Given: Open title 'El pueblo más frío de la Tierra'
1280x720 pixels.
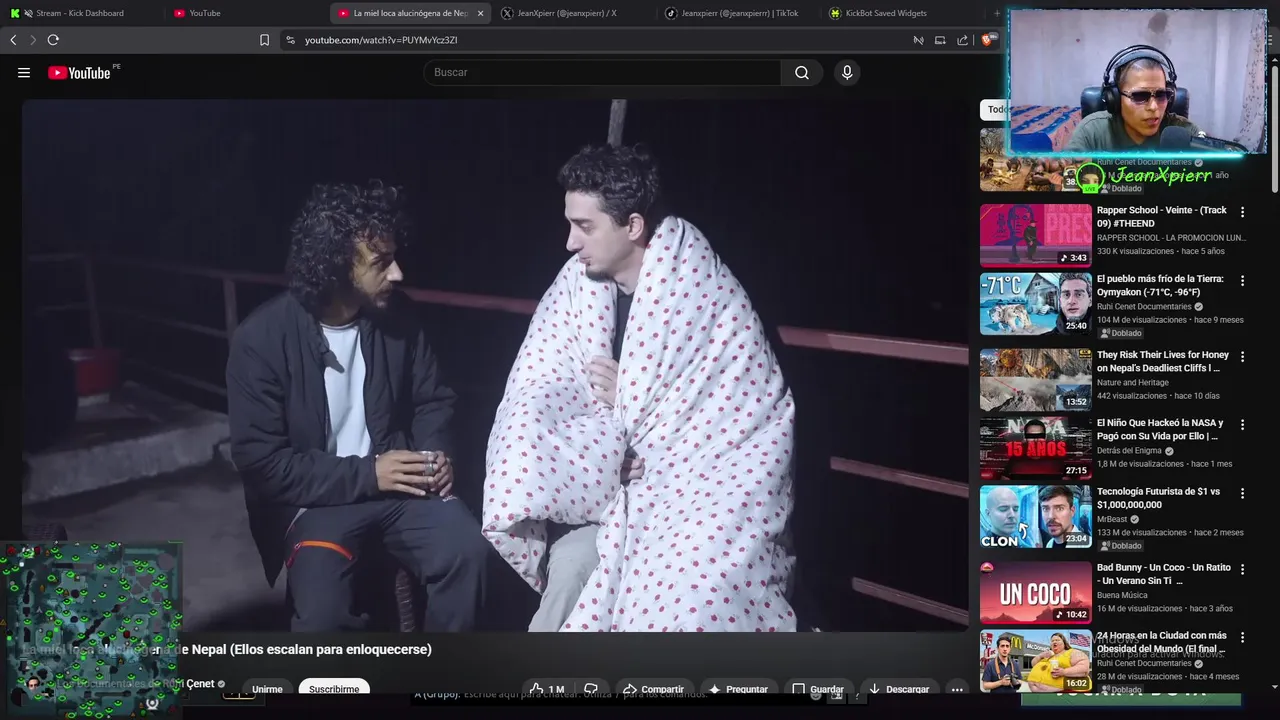Looking at the screenshot, I should [x=1160, y=285].
